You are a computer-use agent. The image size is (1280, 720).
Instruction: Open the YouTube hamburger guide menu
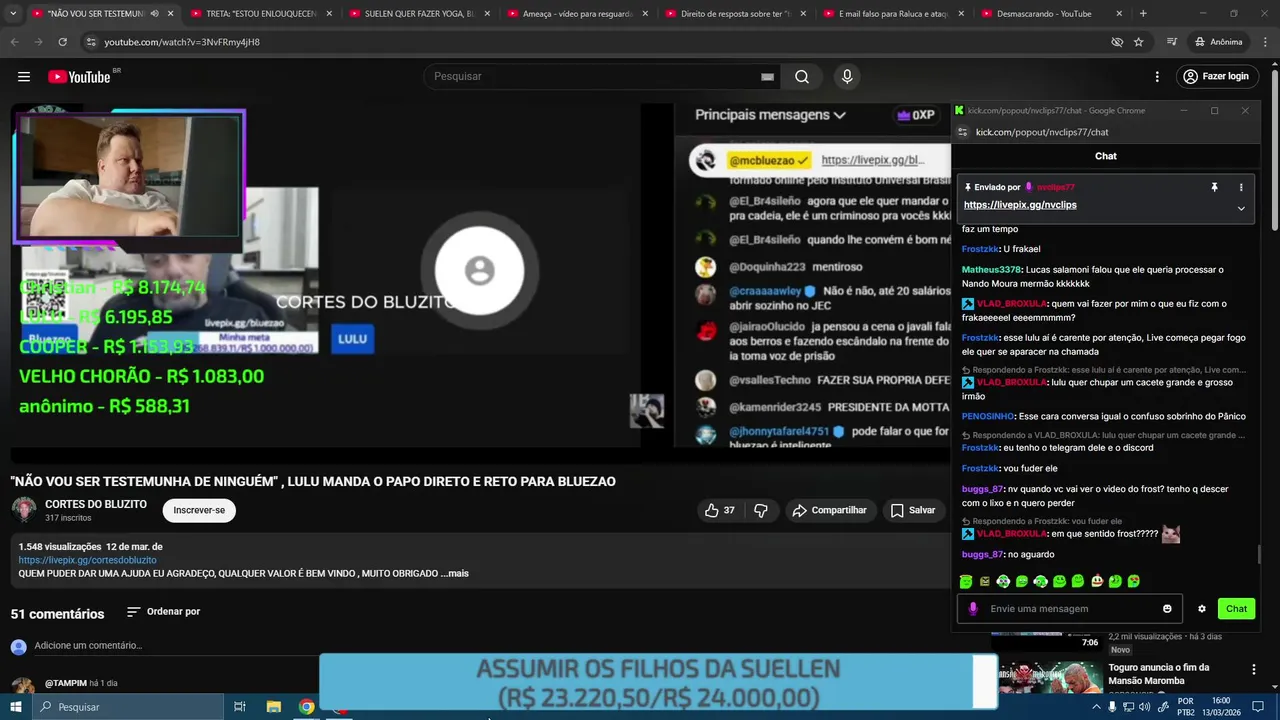click(24, 77)
